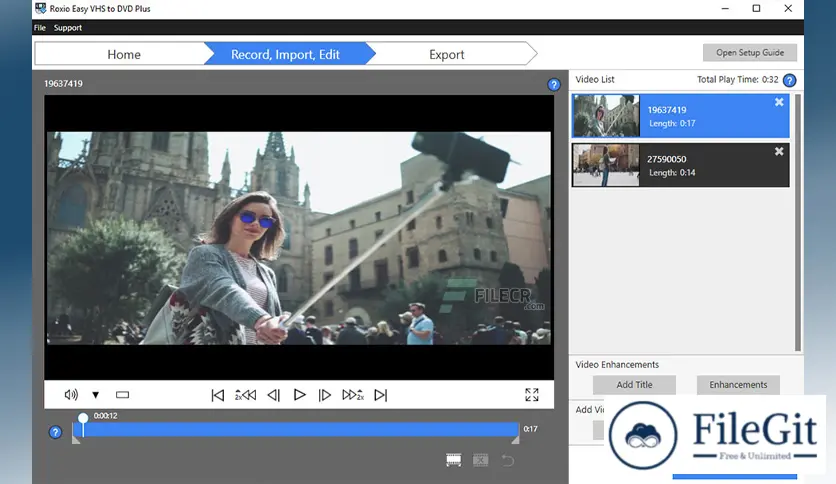The width and height of the screenshot is (836, 484).
Task: Play the video
Action: (x=300, y=395)
